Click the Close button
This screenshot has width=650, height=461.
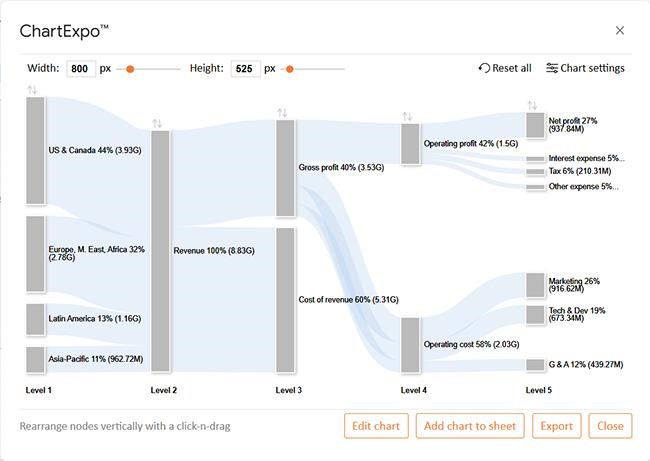pyautogui.click(x=610, y=426)
